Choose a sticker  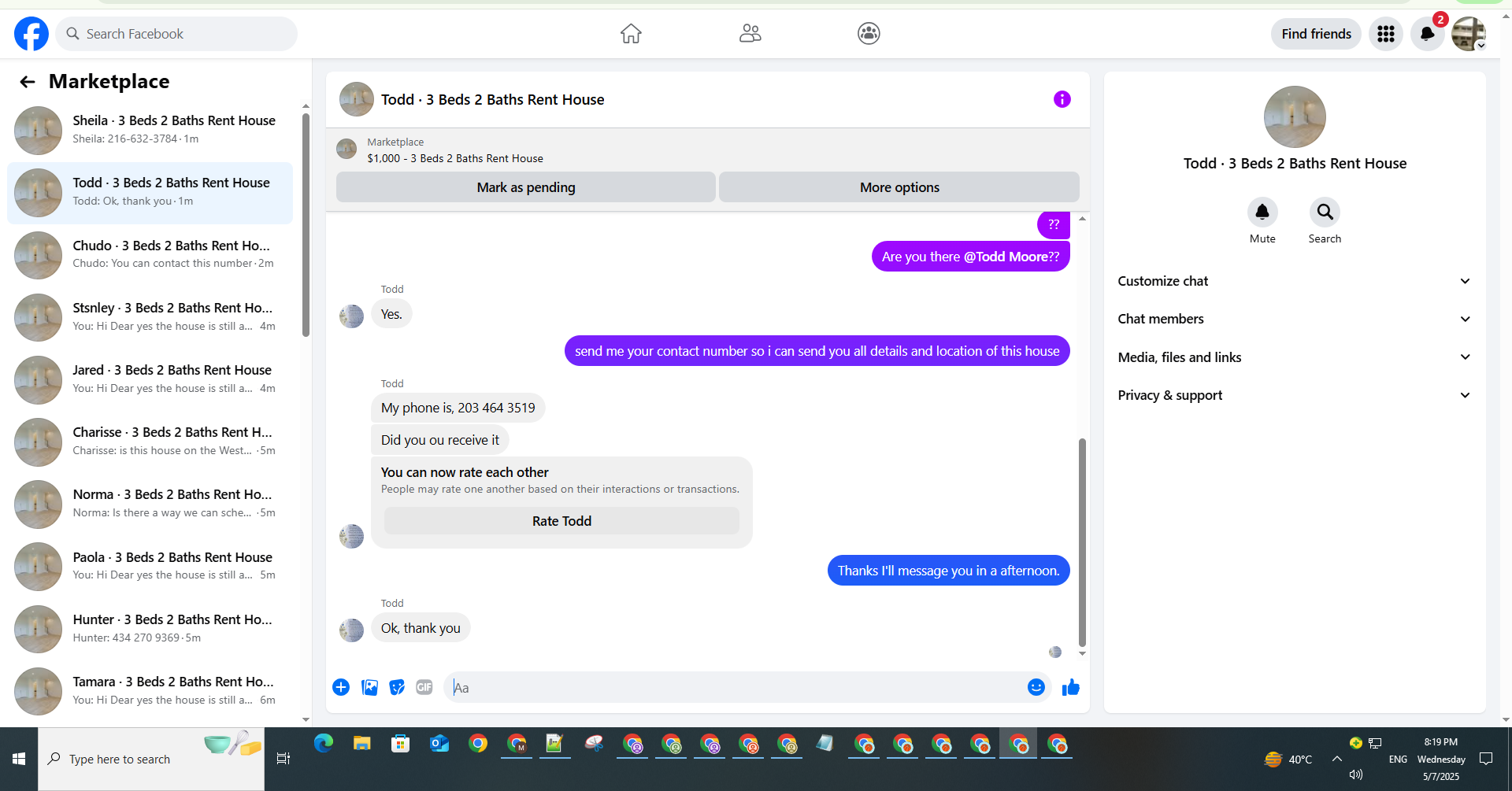tap(397, 687)
